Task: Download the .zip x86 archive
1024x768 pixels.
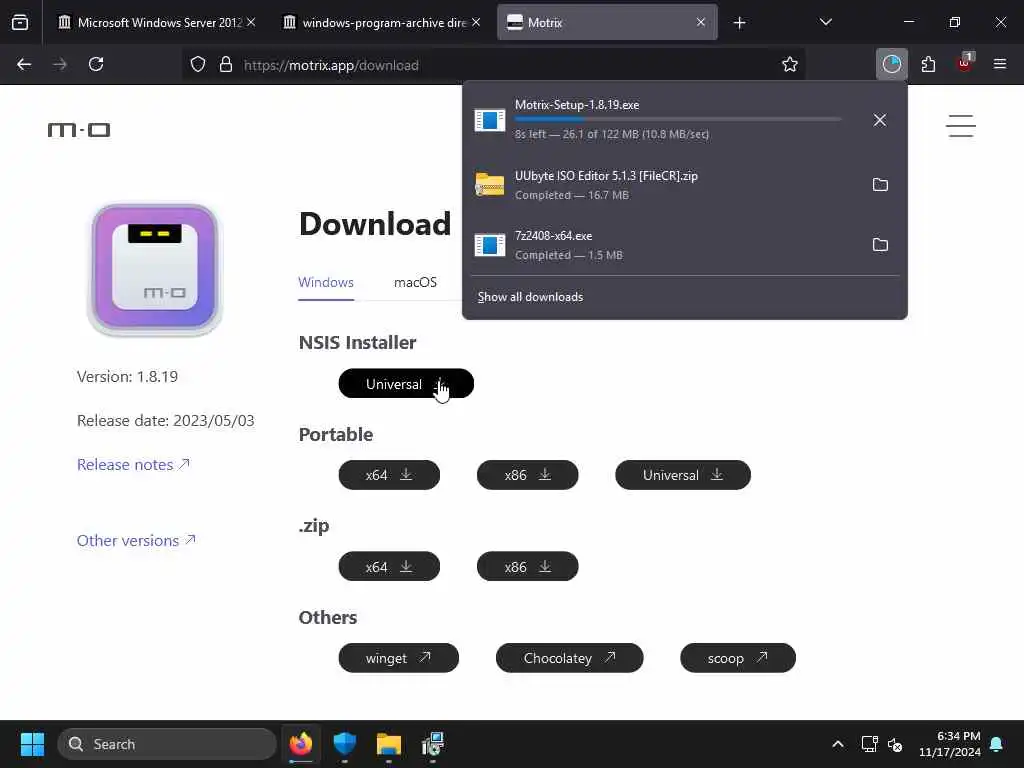Action: click(x=528, y=566)
